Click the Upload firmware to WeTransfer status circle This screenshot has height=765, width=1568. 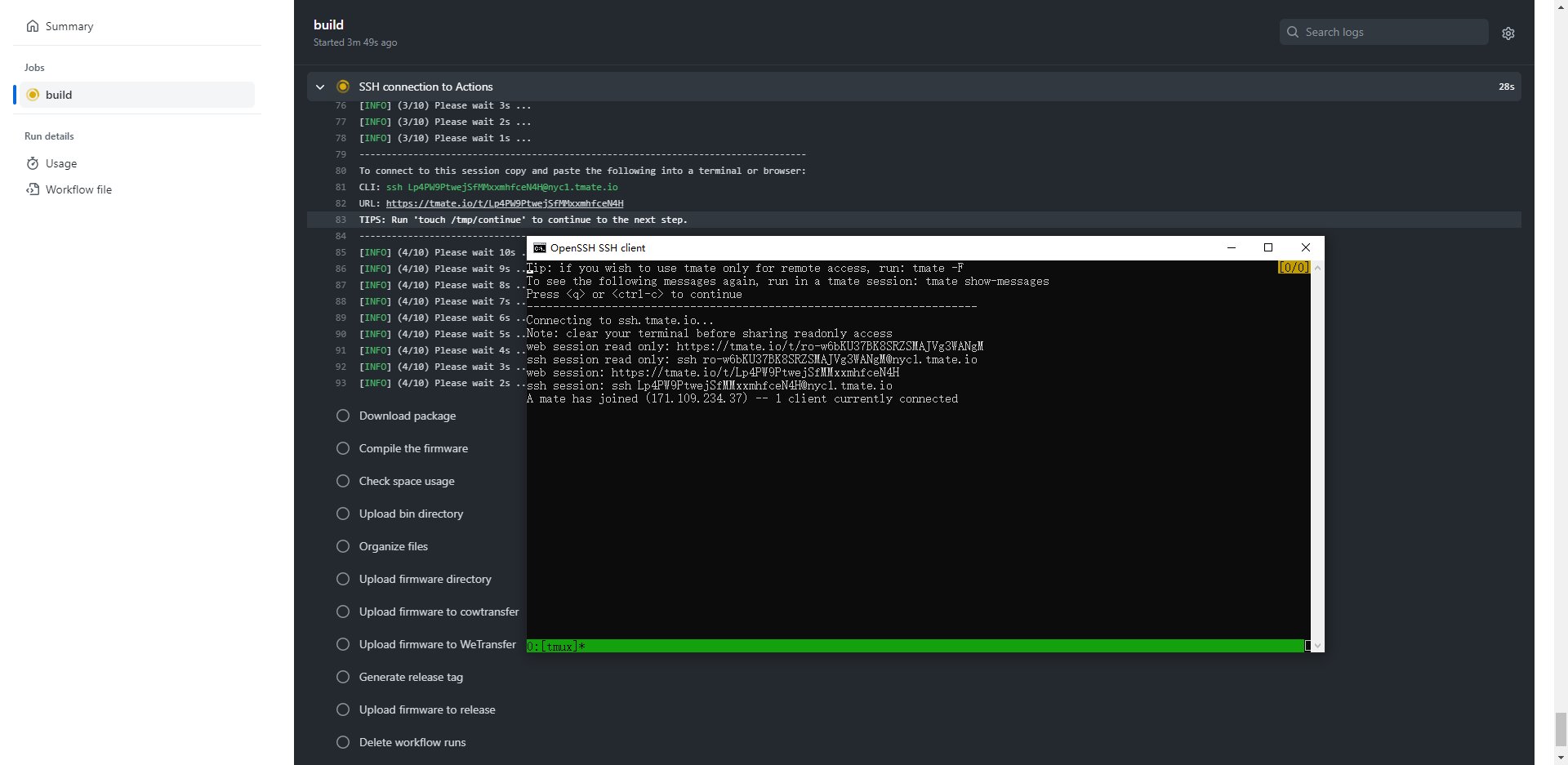343,644
